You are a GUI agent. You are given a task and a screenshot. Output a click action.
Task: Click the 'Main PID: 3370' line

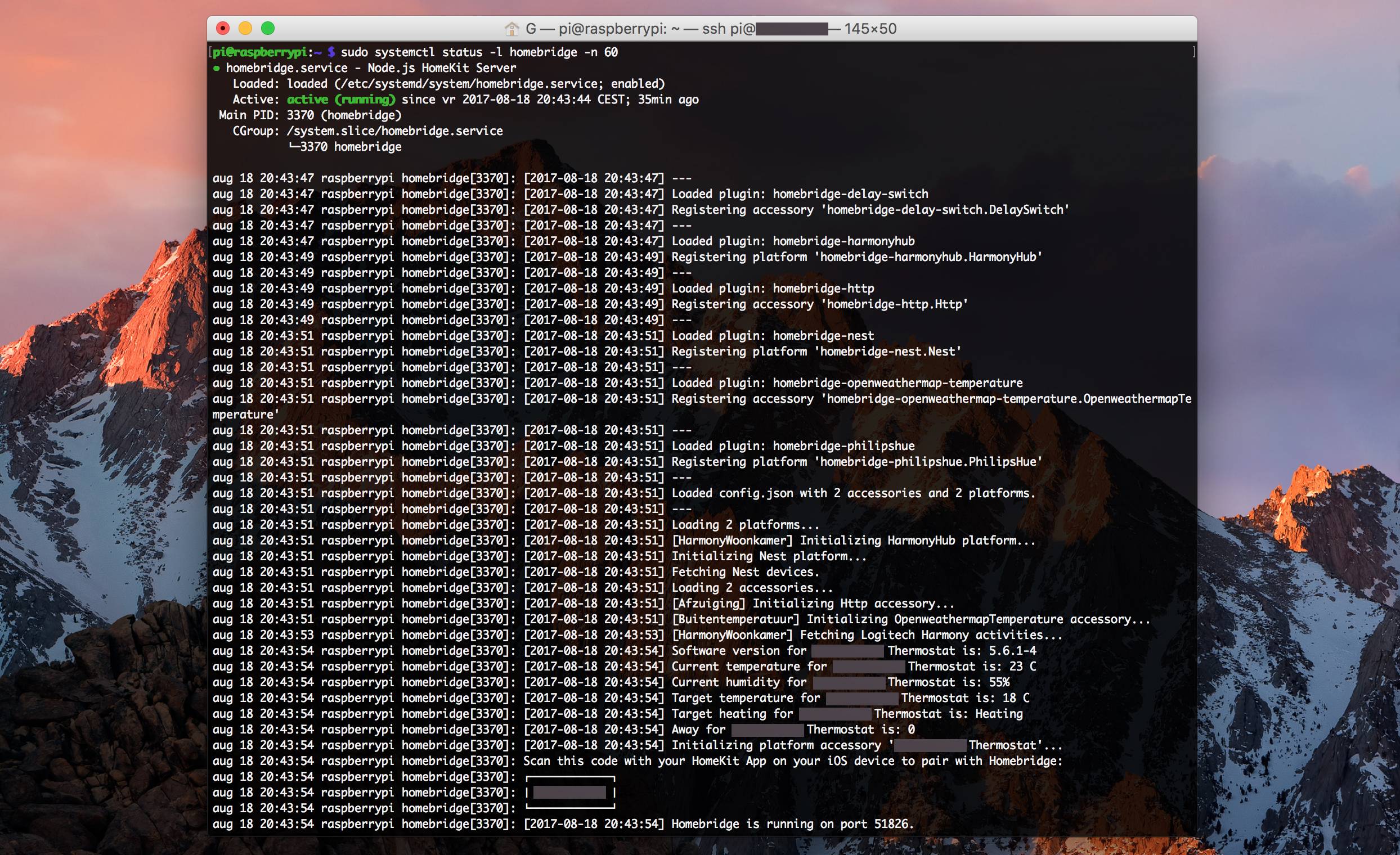309,115
